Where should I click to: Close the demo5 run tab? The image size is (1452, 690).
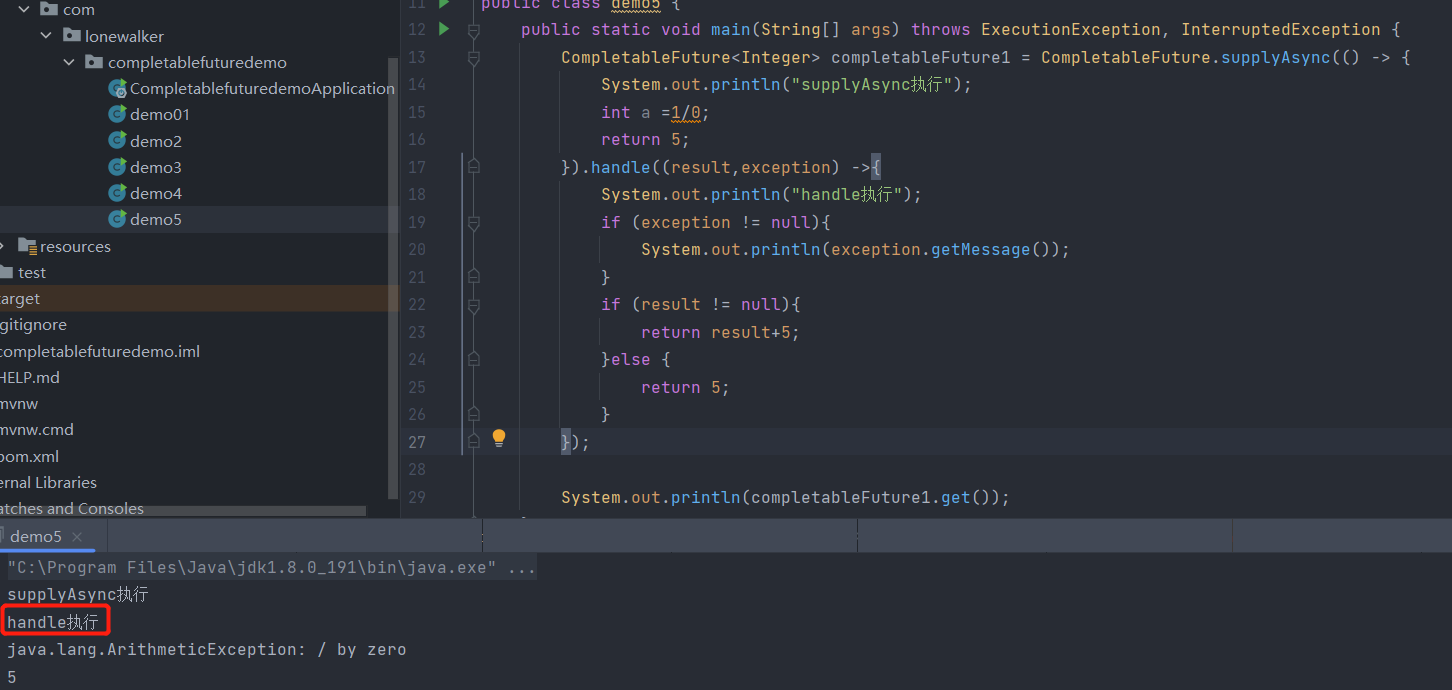(77, 537)
